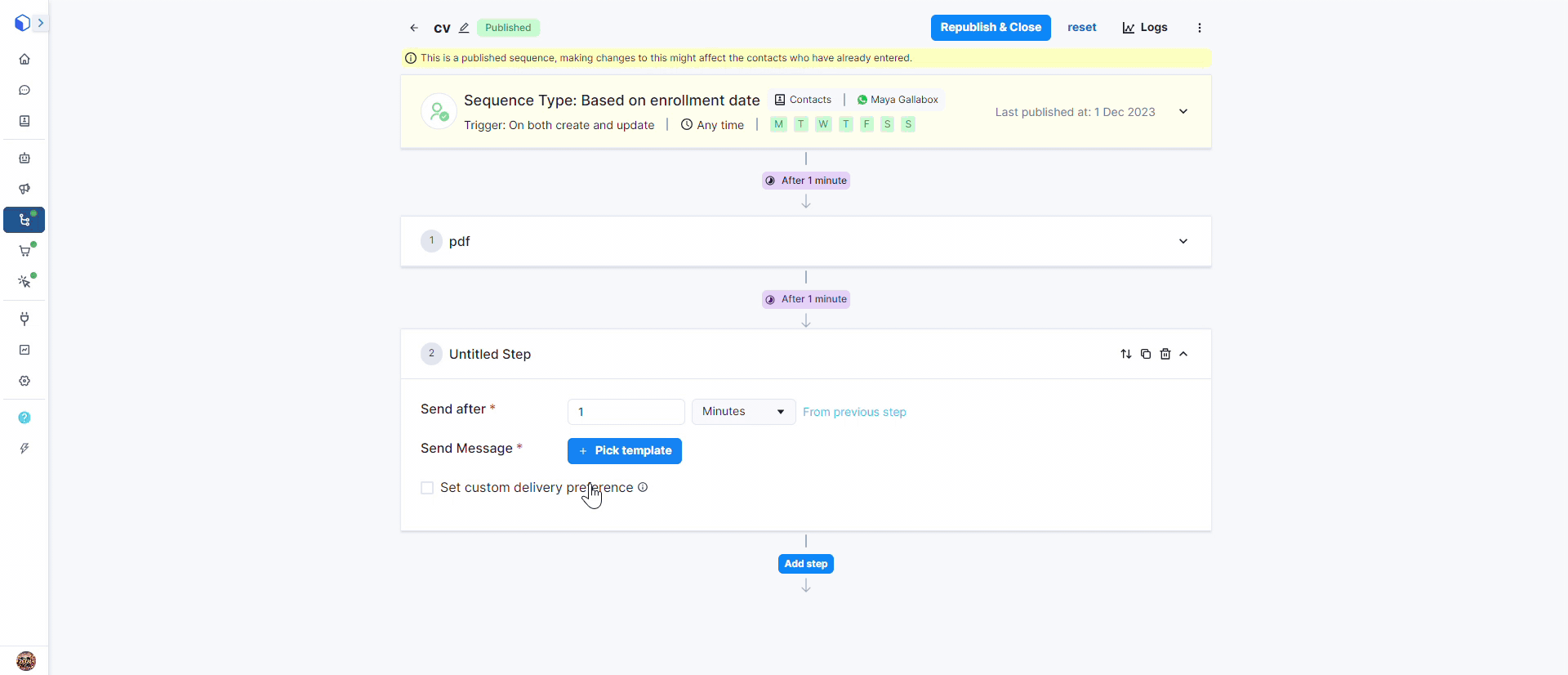
Task: Toggle Friday in the schedule days
Action: coord(866,124)
